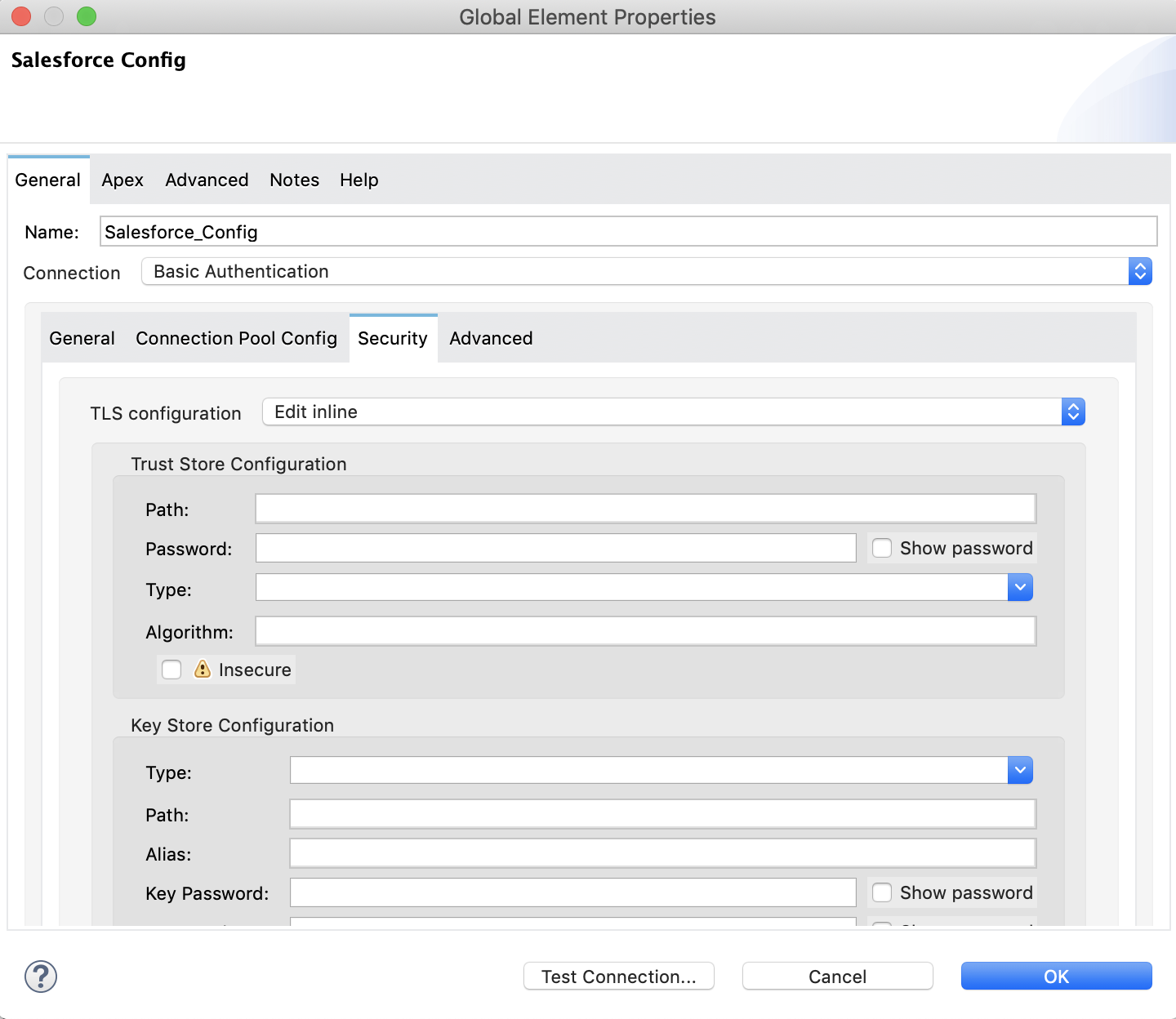This screenshot has height=1019, width=1176.
Task: Open the Connection Pool Config tab
Action: pos(236,338)
